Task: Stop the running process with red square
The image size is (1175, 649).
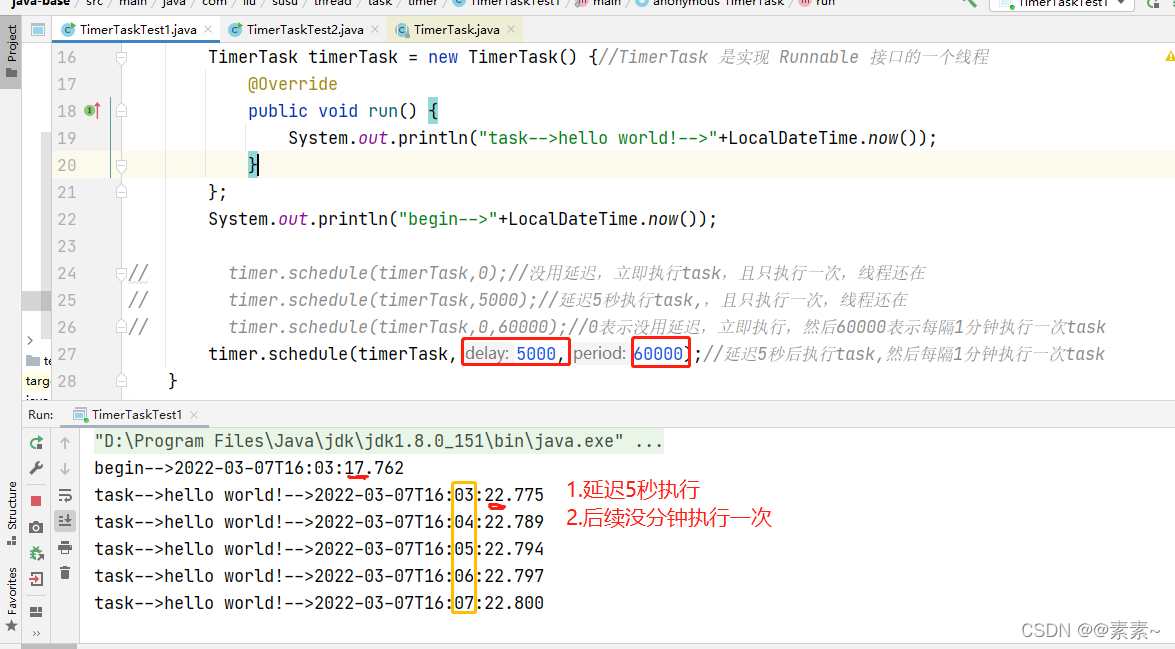Action: pyautogui.click(x=36, y=501)
